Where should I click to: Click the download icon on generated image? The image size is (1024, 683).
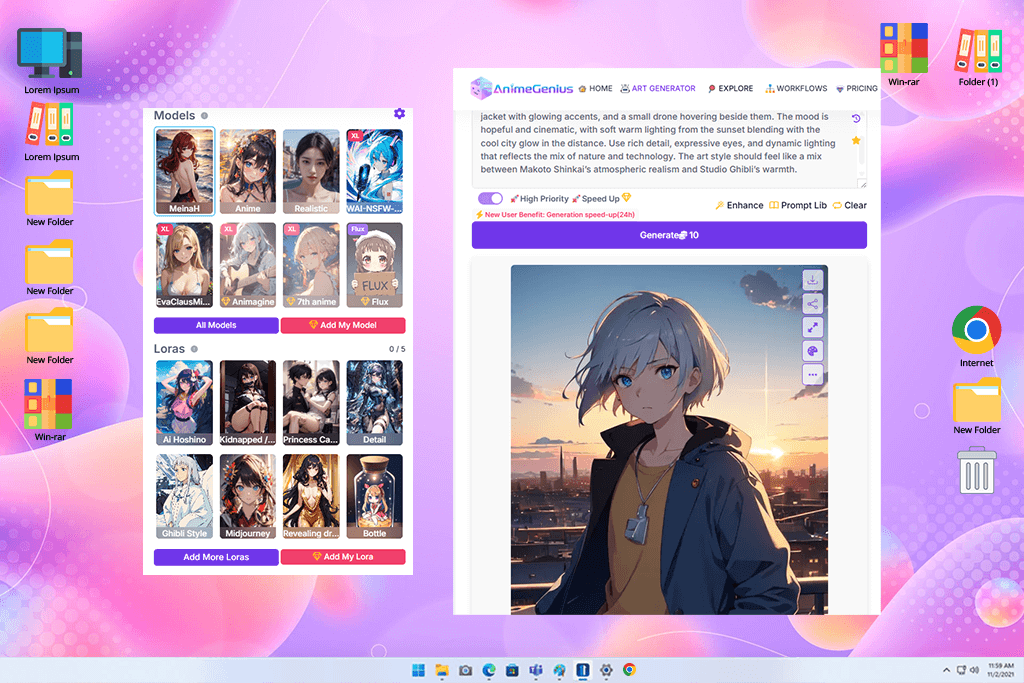812,279
